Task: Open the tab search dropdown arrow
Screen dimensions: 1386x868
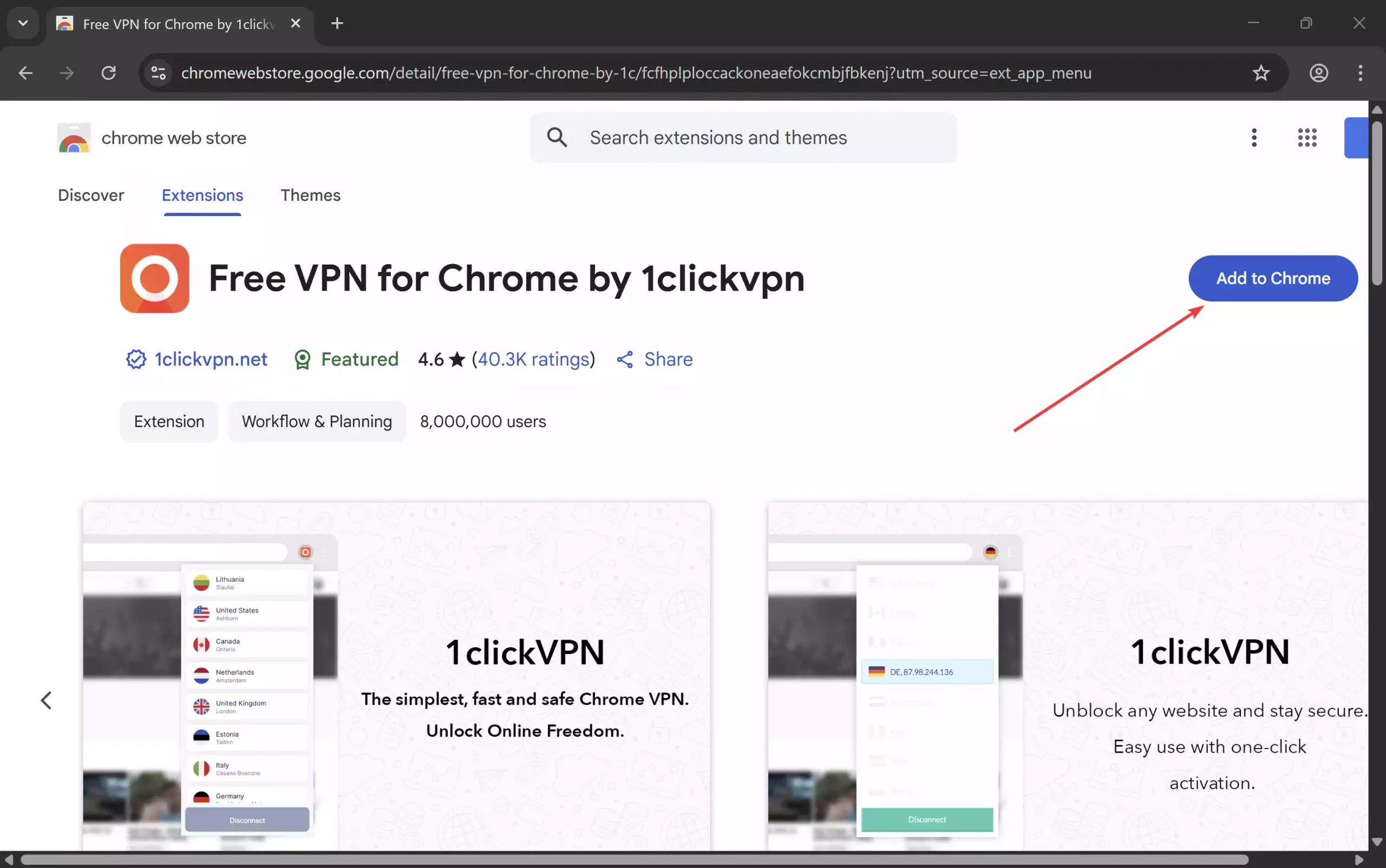Action: pos(23,23)
